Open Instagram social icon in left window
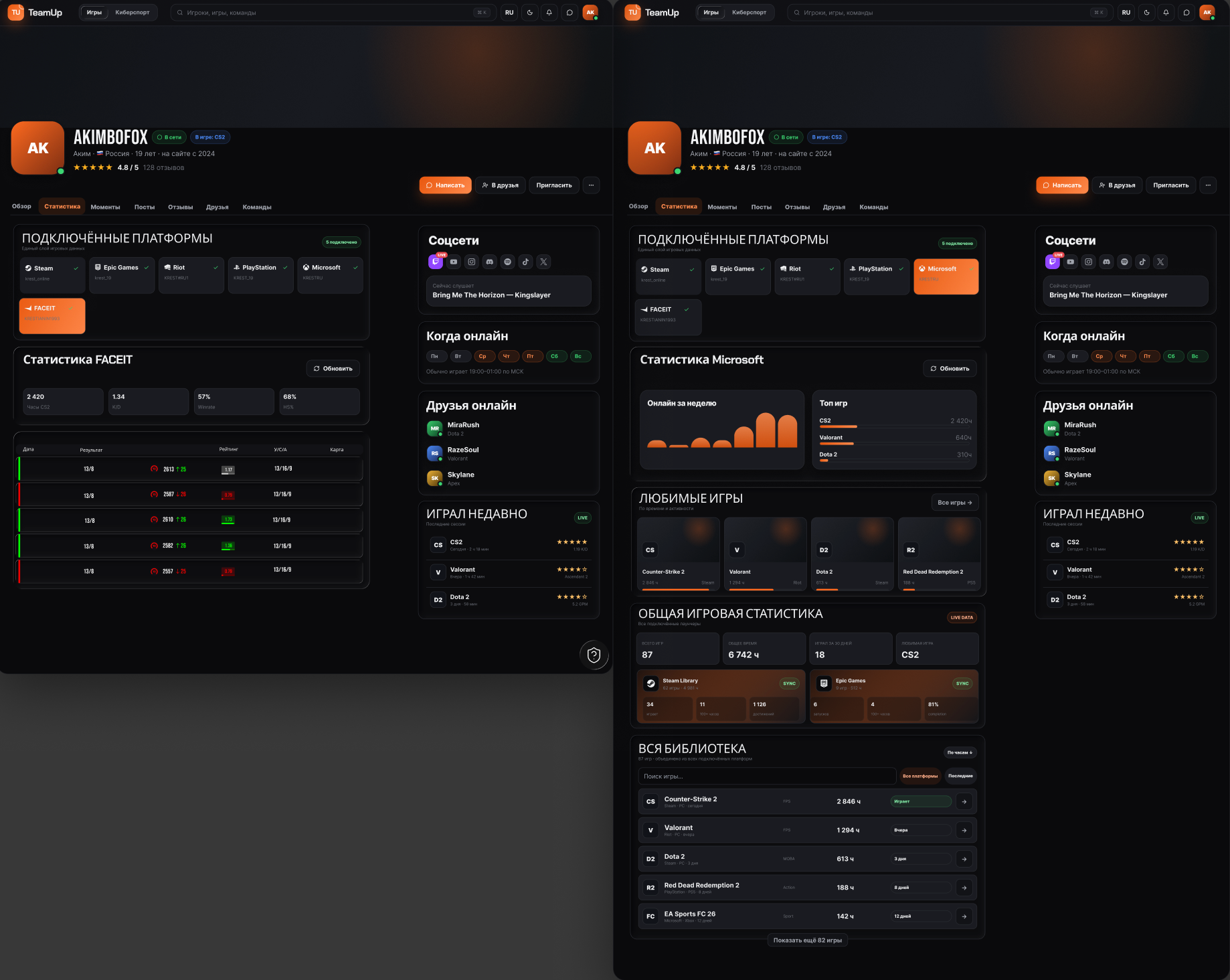Viewport: 1230px width, 980px height. pyautogui.click(x=472, y=262)
